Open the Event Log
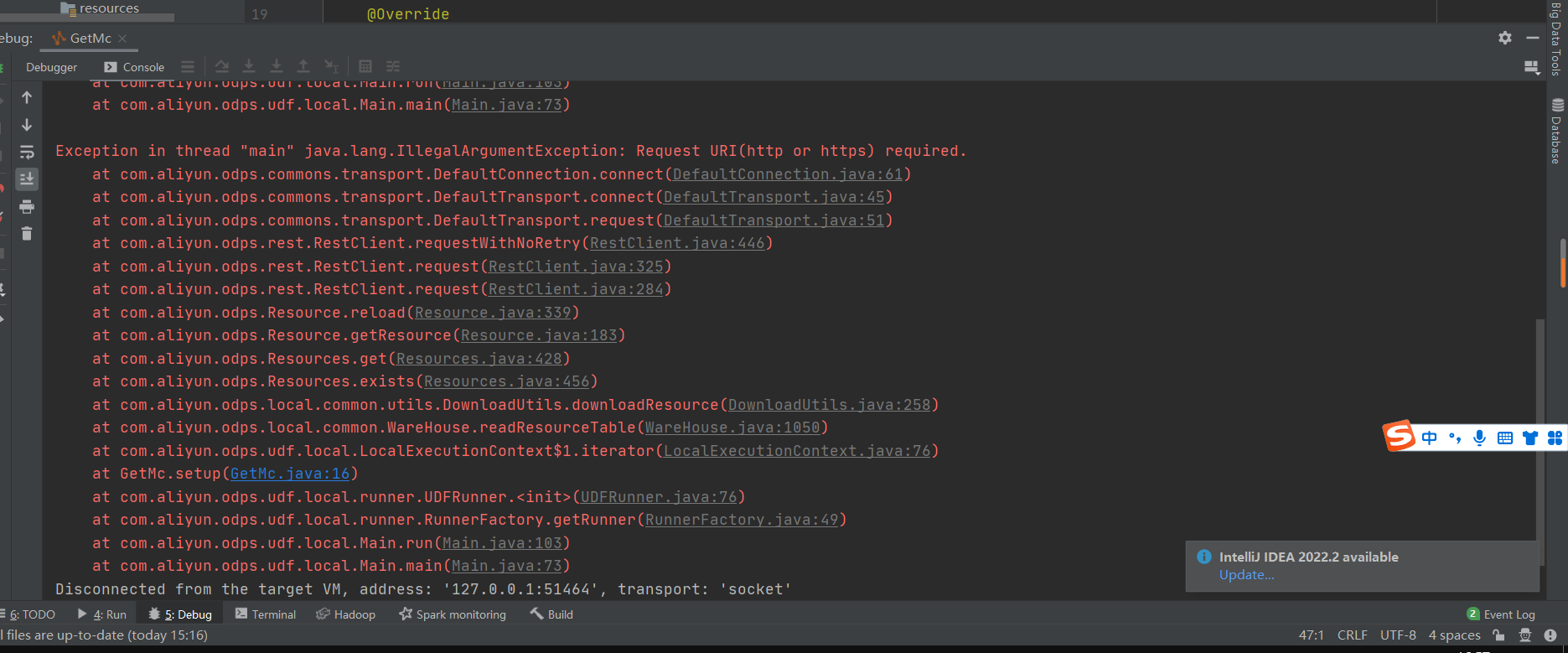1568x653 pixels. click(x=1501, y=614)
